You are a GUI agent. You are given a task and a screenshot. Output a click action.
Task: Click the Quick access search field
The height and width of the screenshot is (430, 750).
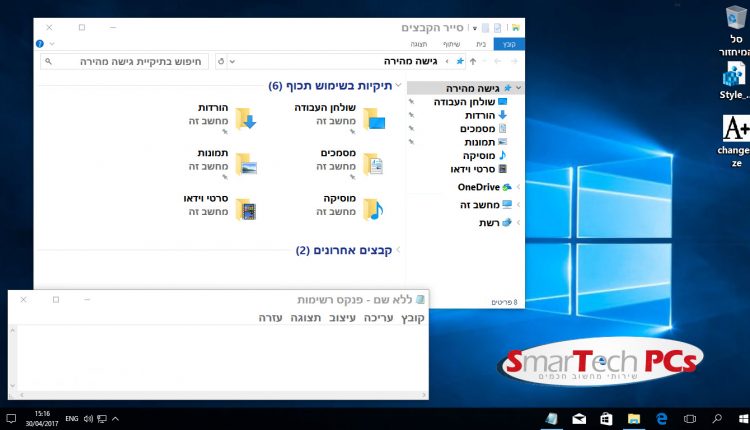(124, 61)
